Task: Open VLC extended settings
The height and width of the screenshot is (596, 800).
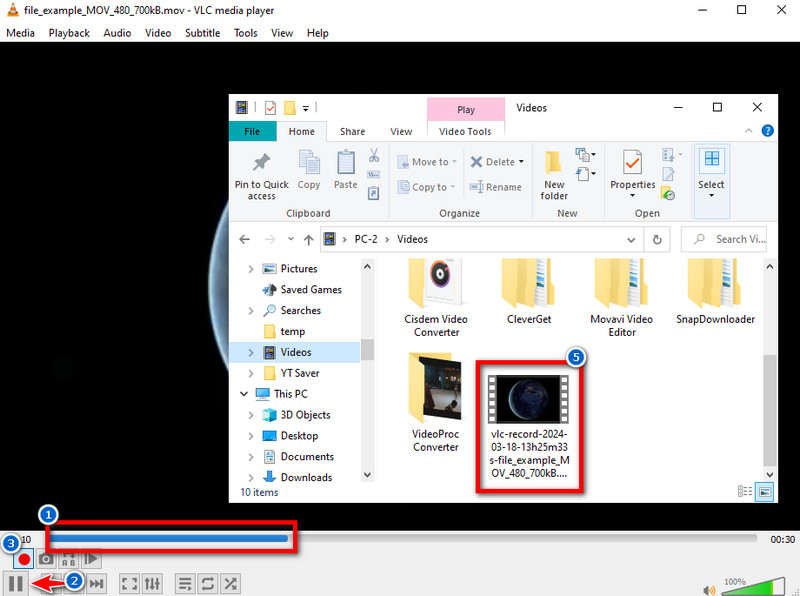Action: [153, 583]
